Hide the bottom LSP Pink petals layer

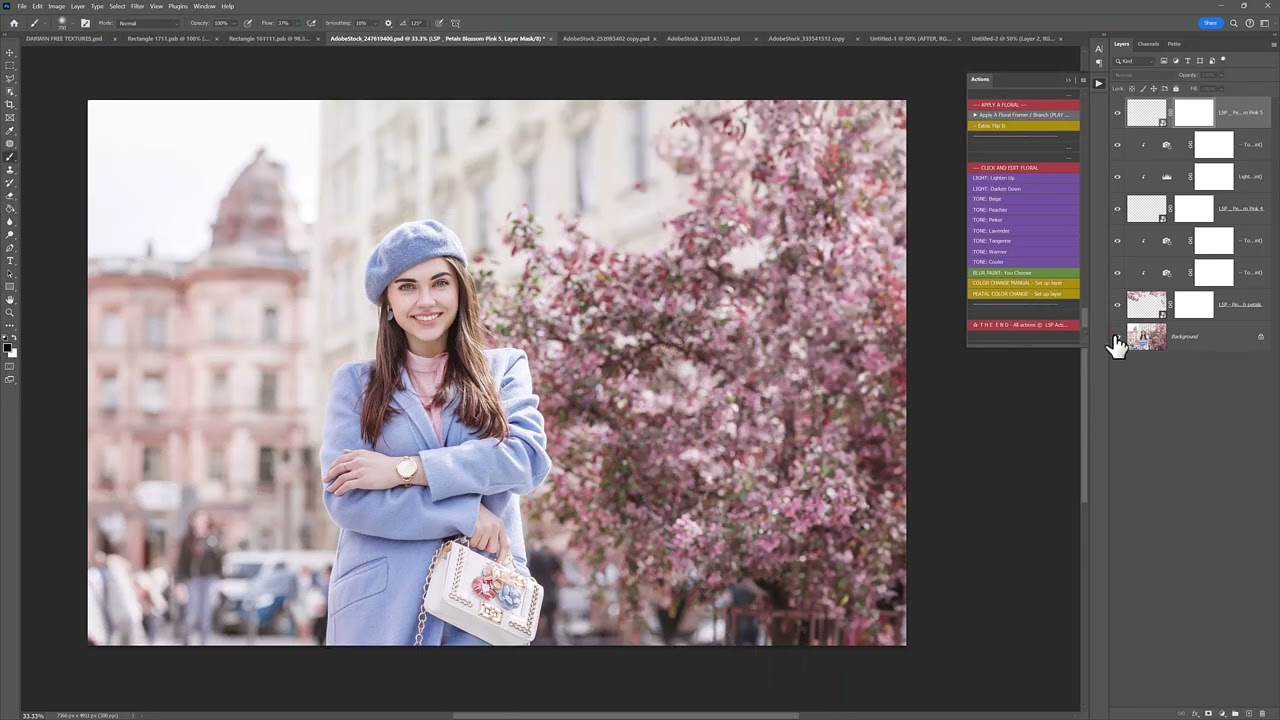point(1117,305)
